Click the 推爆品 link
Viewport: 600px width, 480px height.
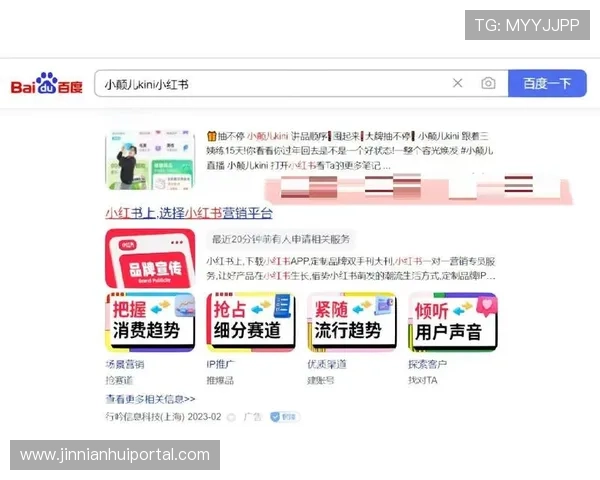(x=220, y=380)
